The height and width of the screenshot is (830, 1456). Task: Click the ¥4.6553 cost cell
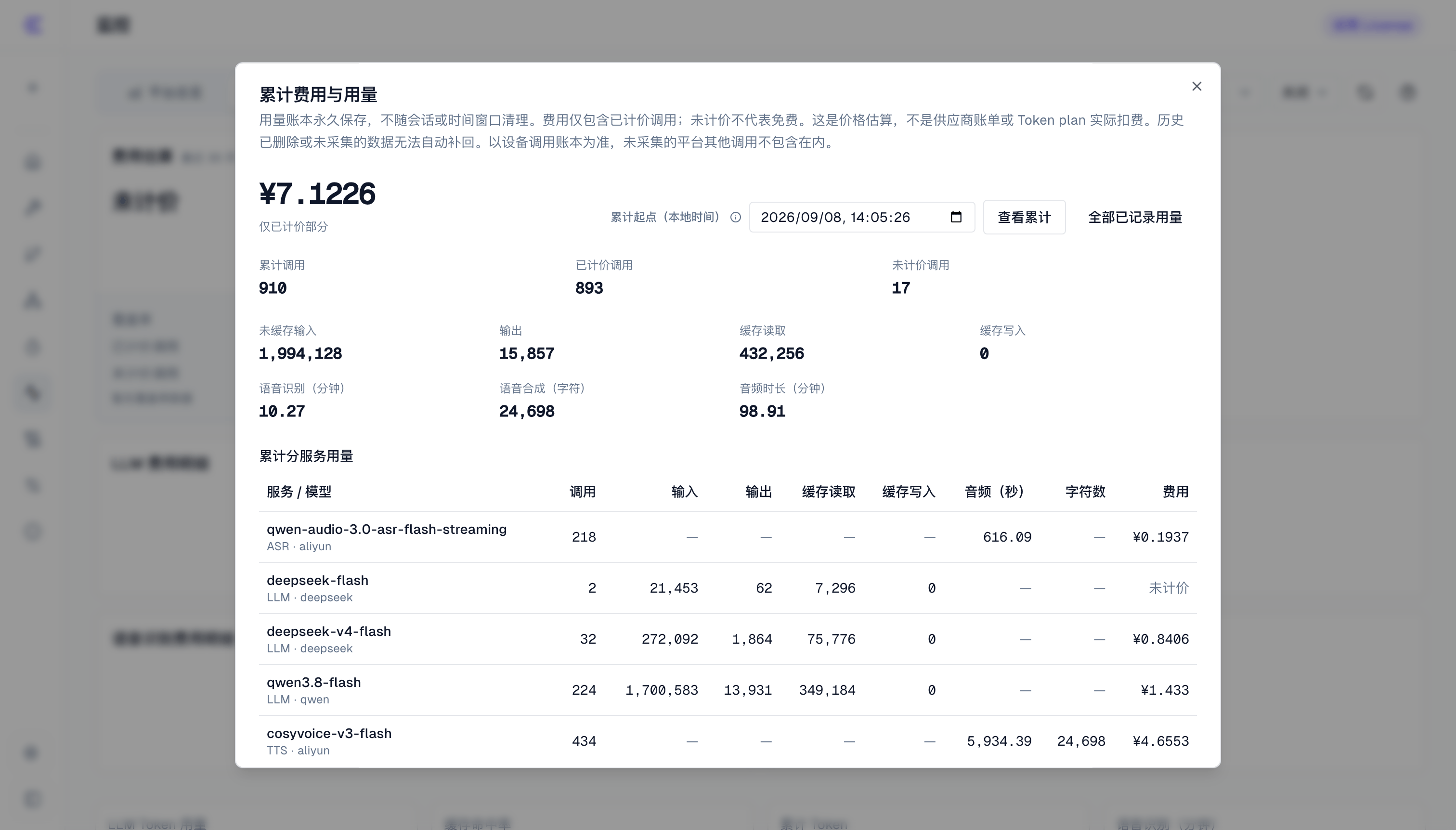pyautogui.click(x=1161, y=741)
